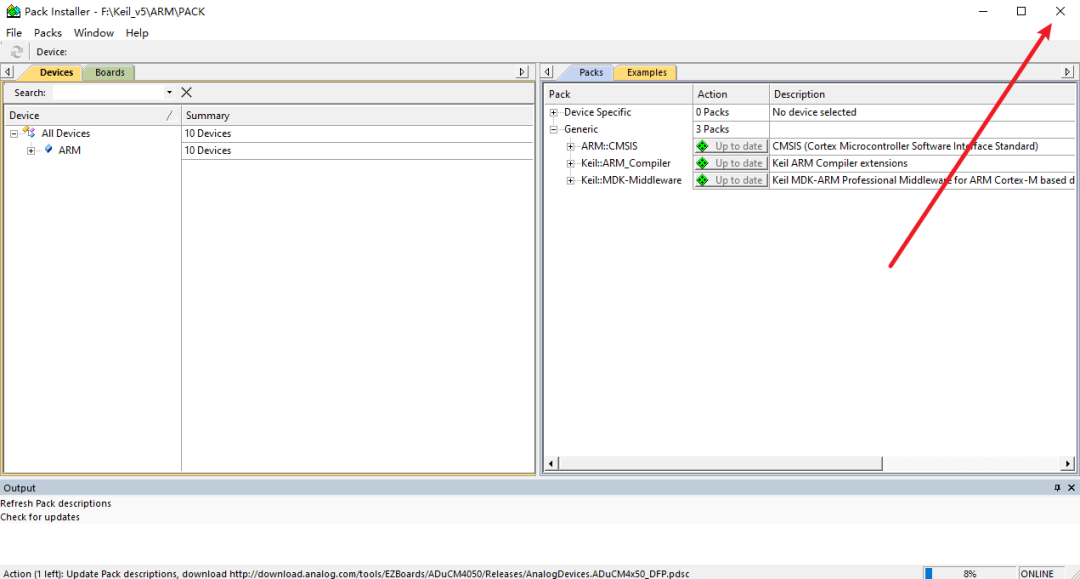Click the '10 Devices' summary for All Devices
Viewport: 1080px width, 579px height.
(x=207, y=134)
